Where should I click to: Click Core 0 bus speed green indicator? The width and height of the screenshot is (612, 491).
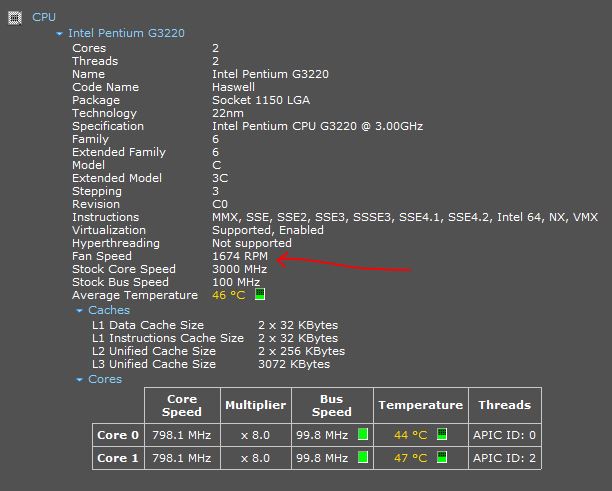point(363,434)
